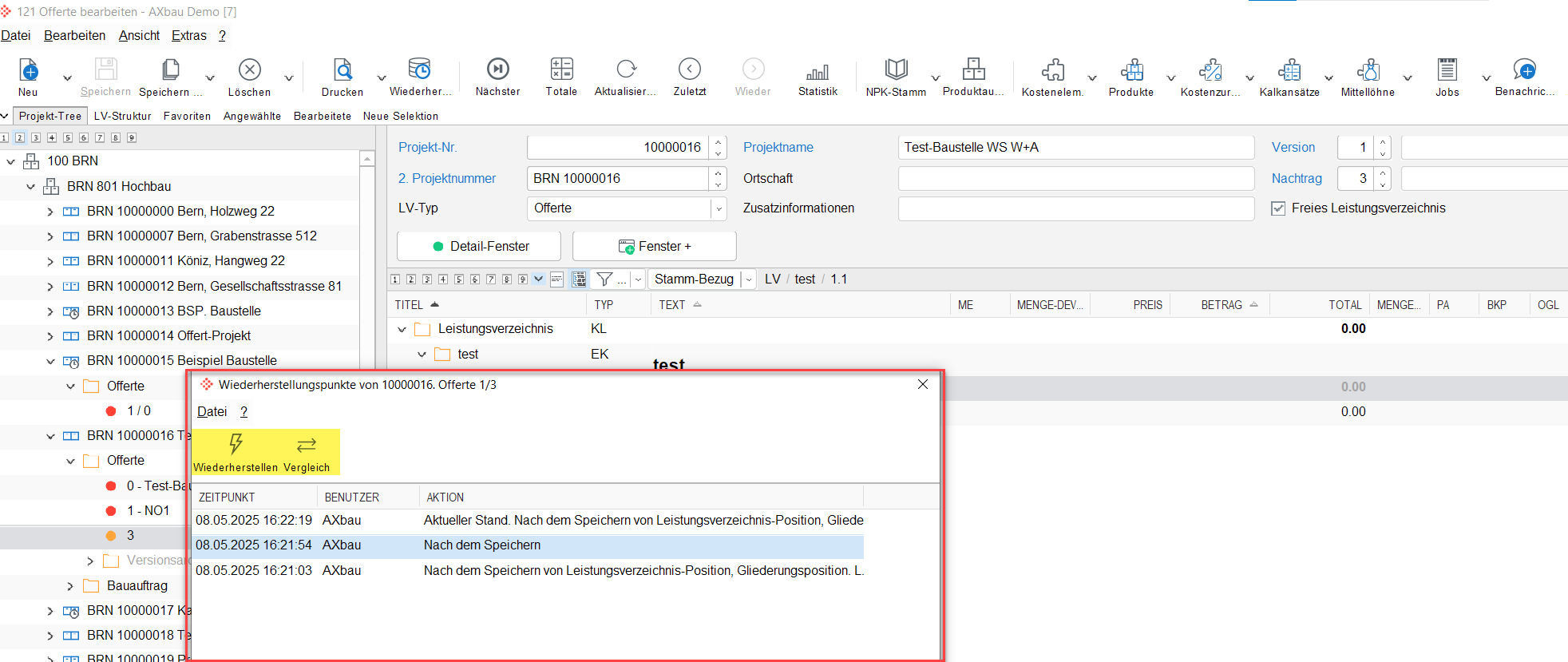
Task: Open the Statistik chart icon
Action: 818,71
